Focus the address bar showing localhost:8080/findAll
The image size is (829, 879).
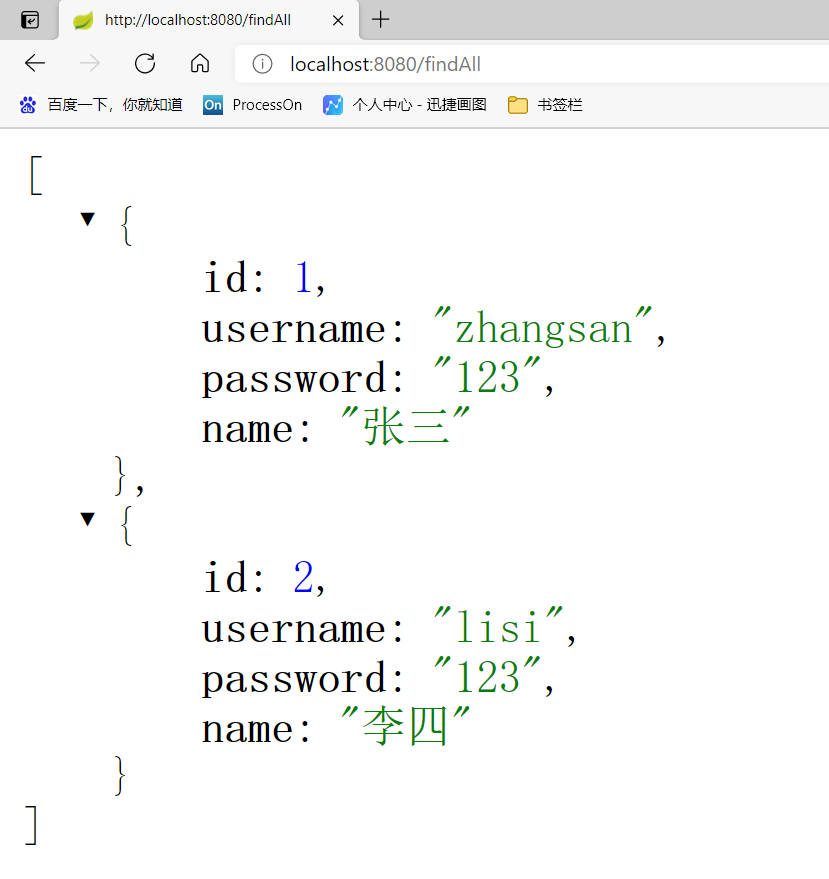(x=531, y=64)
